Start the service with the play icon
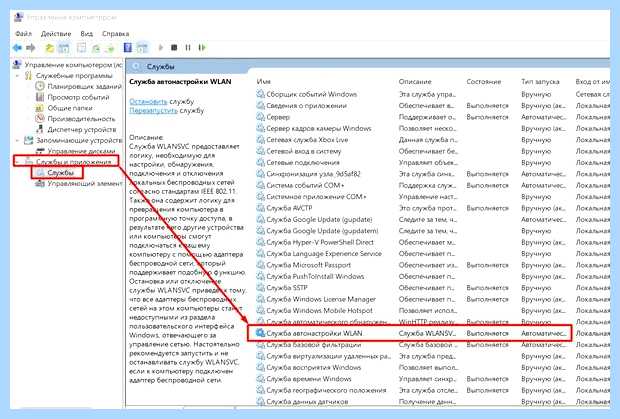The width and height of the screenshot is (620, 419). (161, 48)
